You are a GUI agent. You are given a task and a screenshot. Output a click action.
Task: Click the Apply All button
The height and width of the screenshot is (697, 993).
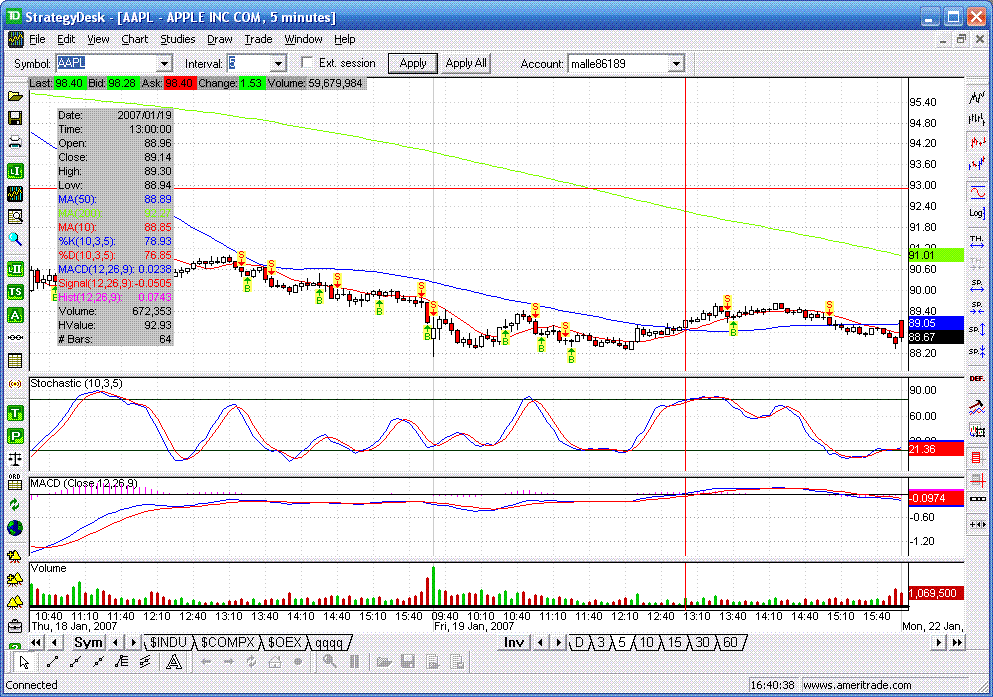(466, 63)
